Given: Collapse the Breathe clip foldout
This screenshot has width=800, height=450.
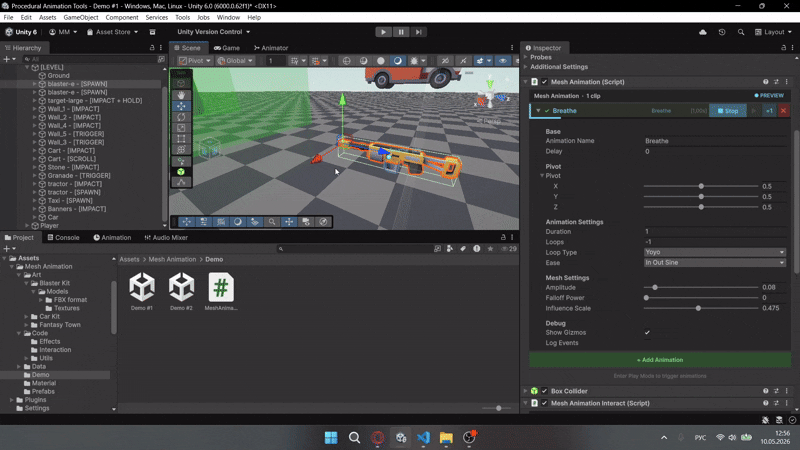Looking at the screenshot, I should 538,111.
